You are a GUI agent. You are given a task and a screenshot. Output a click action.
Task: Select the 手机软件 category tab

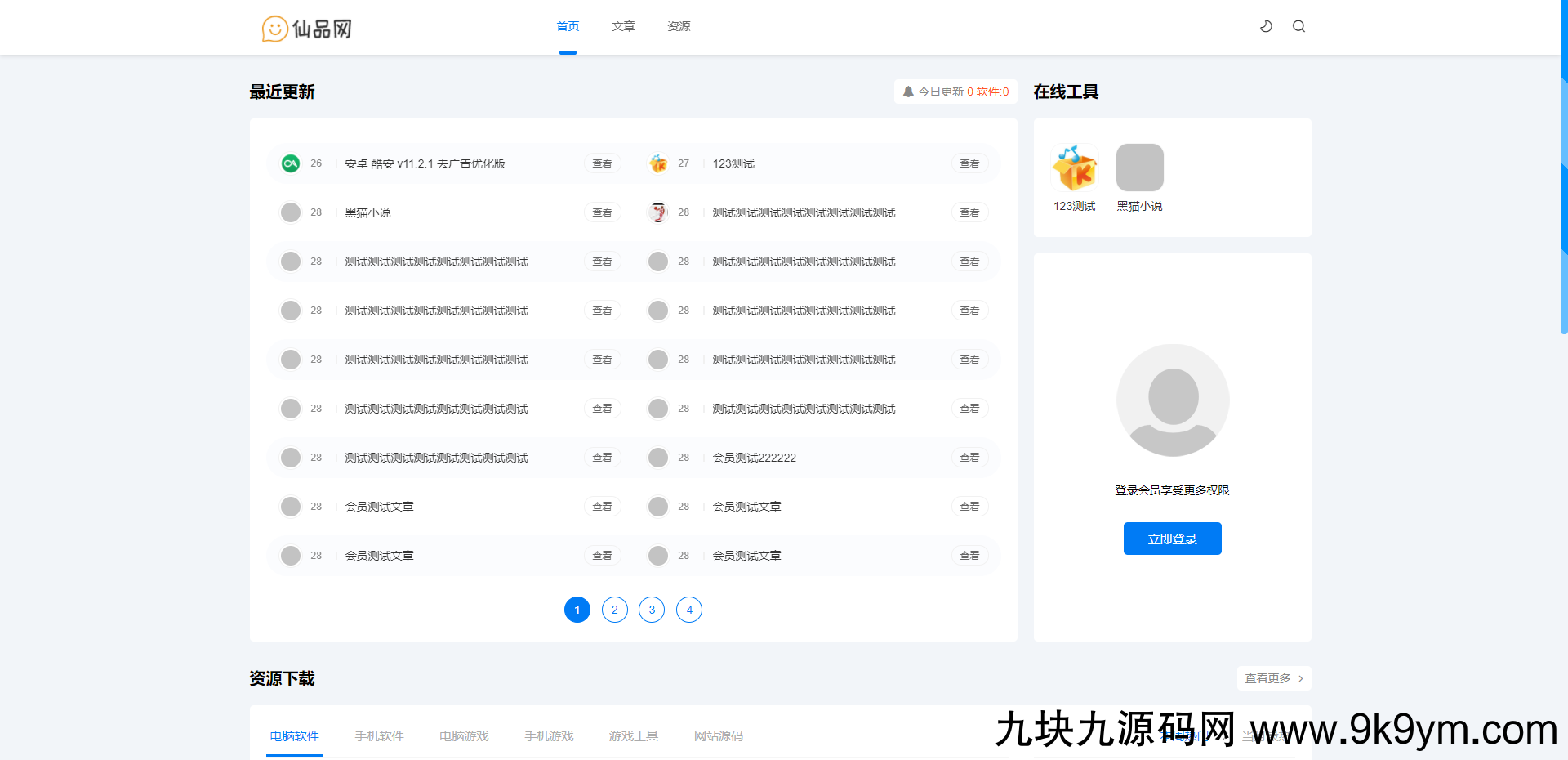point(379,735)
